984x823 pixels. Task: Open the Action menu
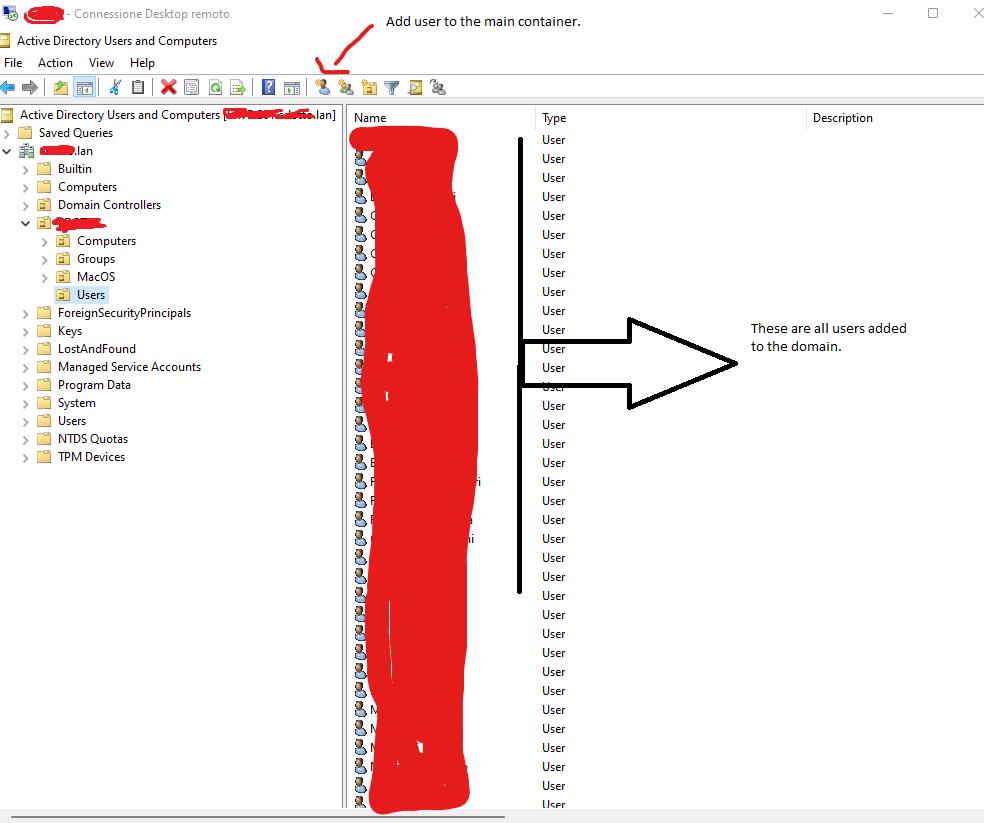point(55,63)
